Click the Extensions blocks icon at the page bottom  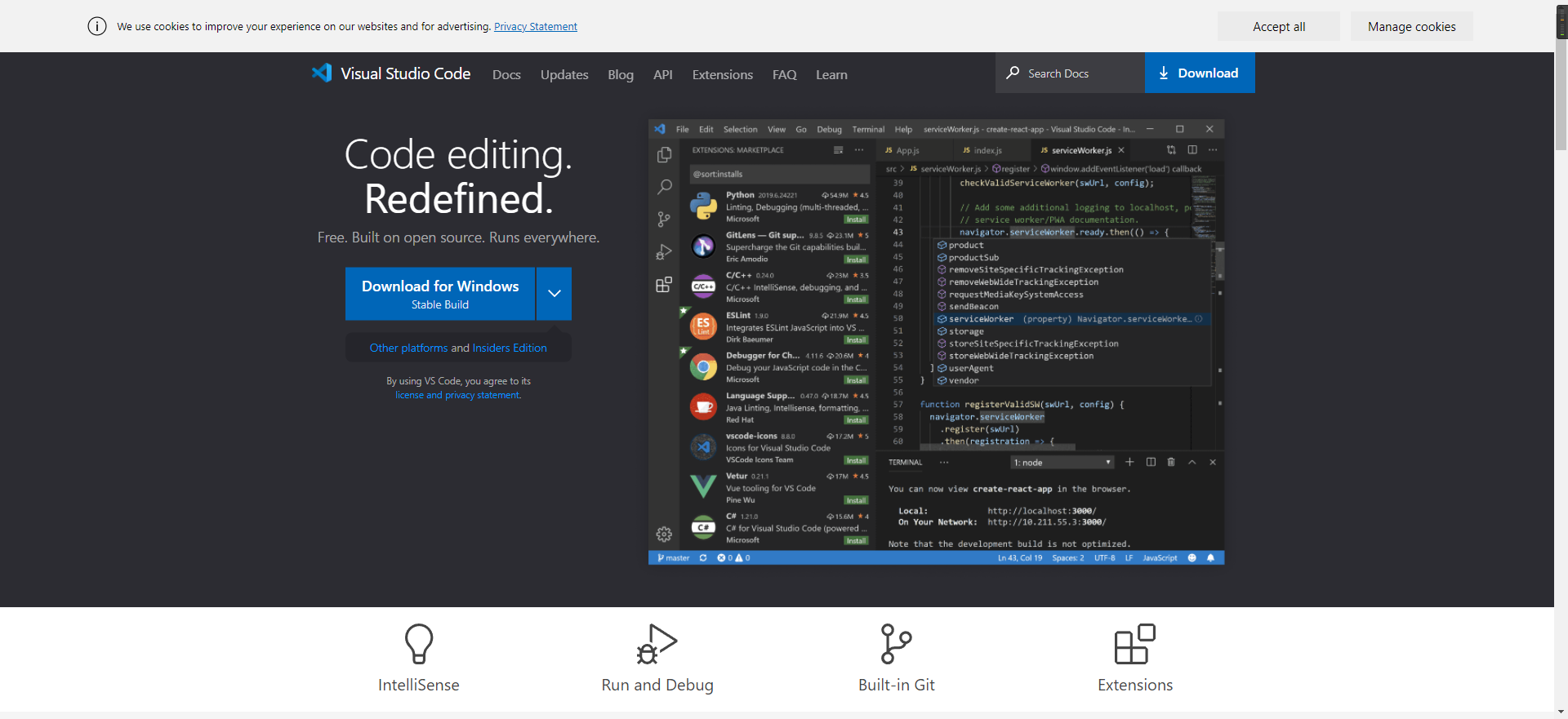[1135, 644]
